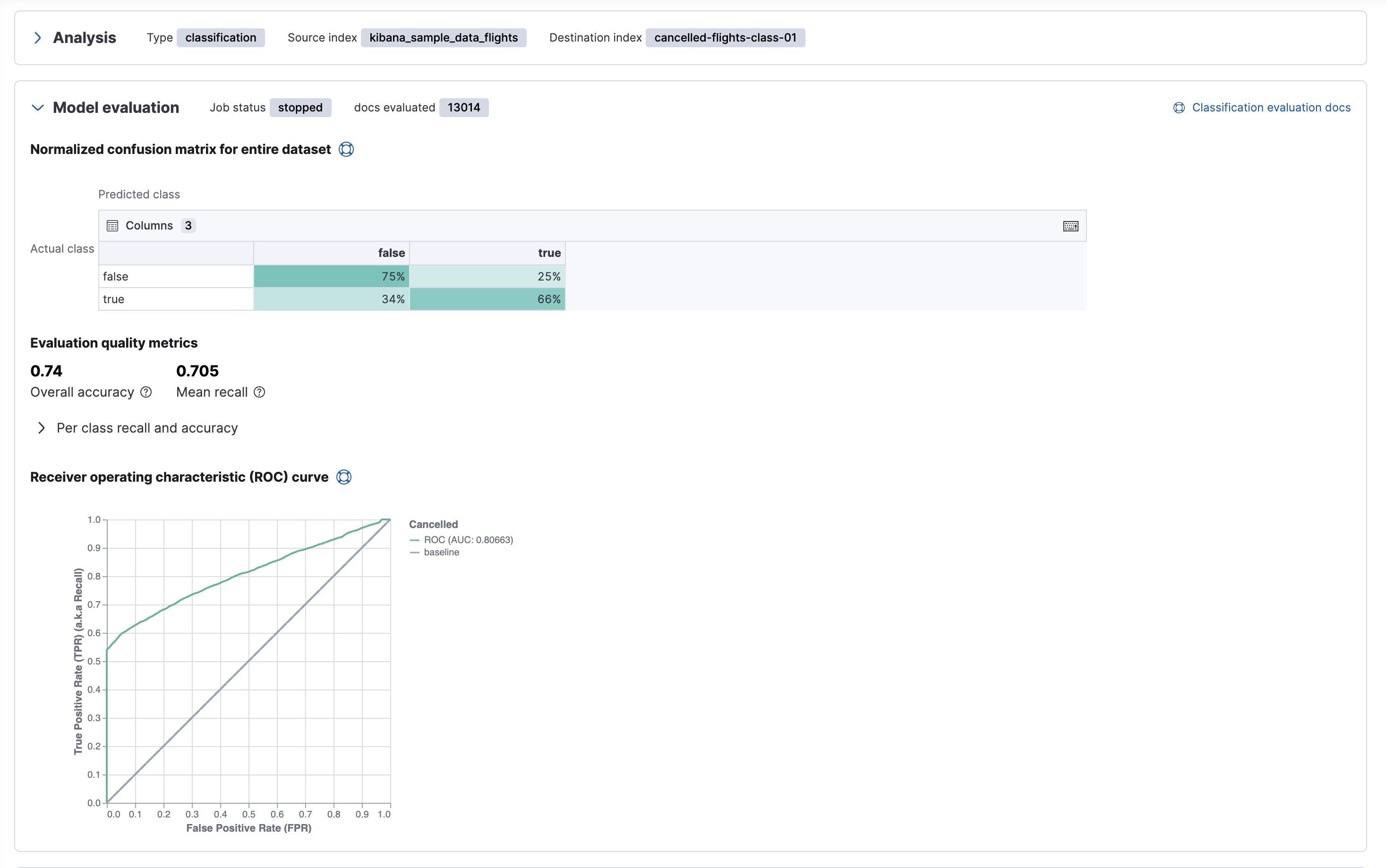
Task: Click the cancelled-flights-class-01 destination index badge
Action: point(725,38)
